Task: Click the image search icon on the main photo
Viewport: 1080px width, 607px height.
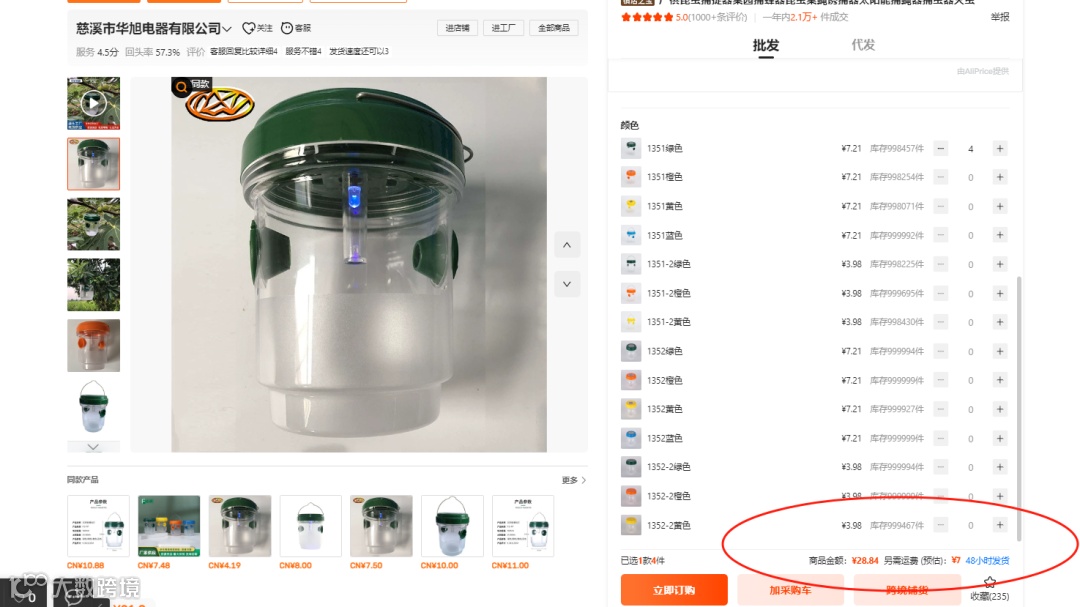Action: coord(181,87)
